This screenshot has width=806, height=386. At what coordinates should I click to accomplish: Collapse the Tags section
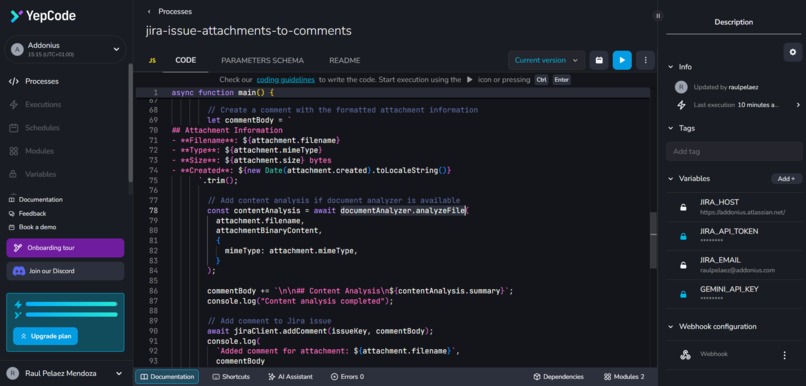point(670,128)
